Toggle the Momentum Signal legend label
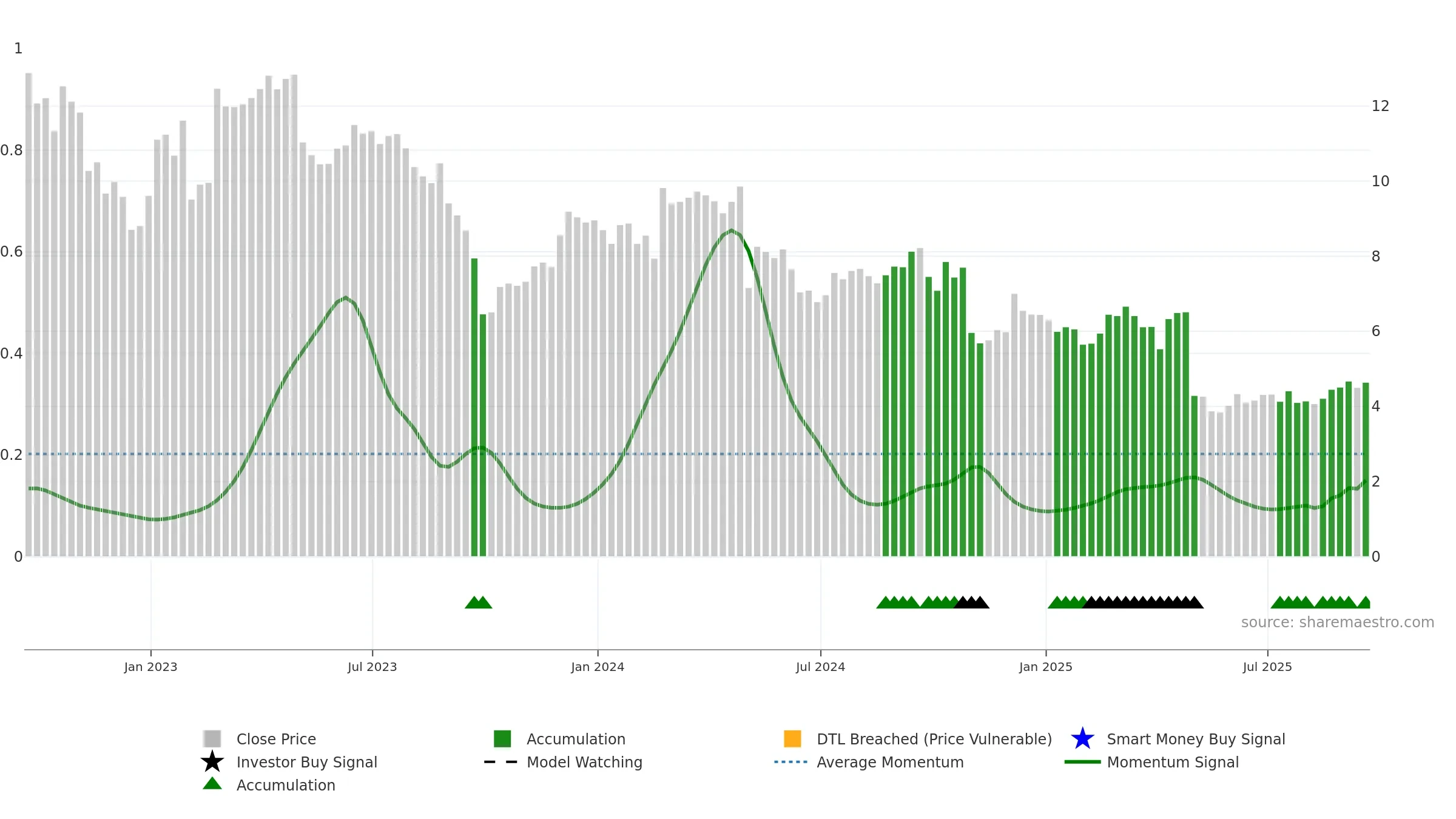Screen dimensions: 1456x819 1173,762
